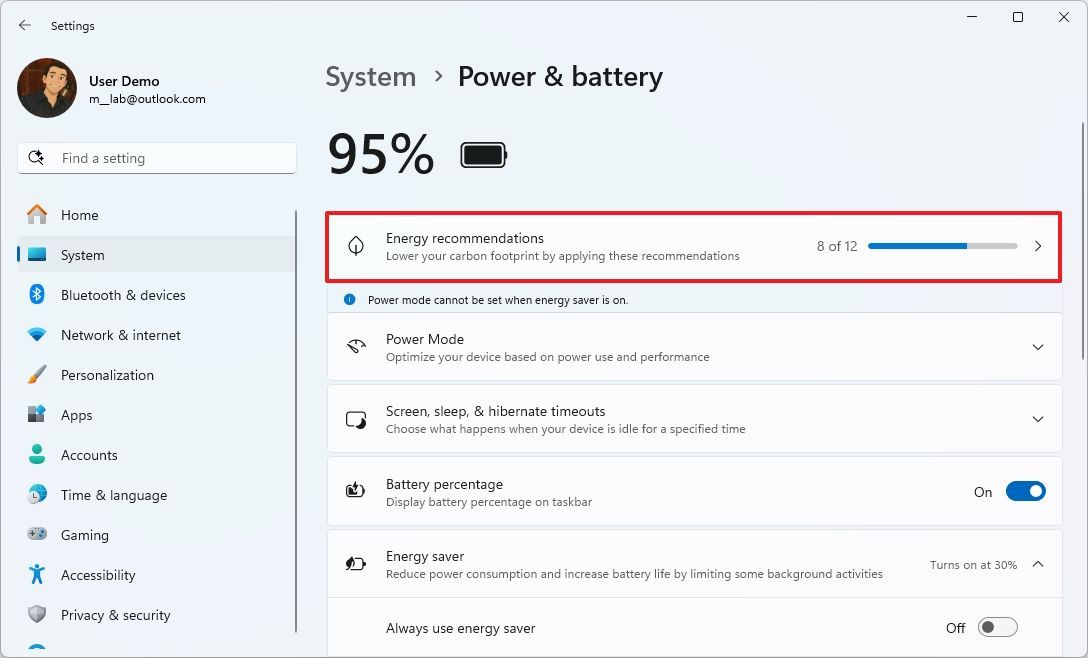The height and width of the screenshot is (658, 1088).
Task: Go back using the back arrow
Action: click(x=25, y=25)
